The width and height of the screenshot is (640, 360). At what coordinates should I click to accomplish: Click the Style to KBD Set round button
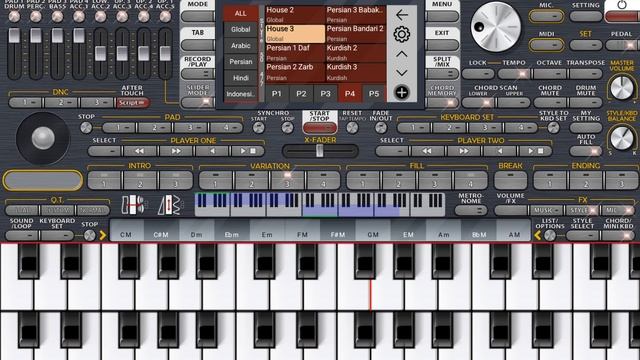(553, 128)
